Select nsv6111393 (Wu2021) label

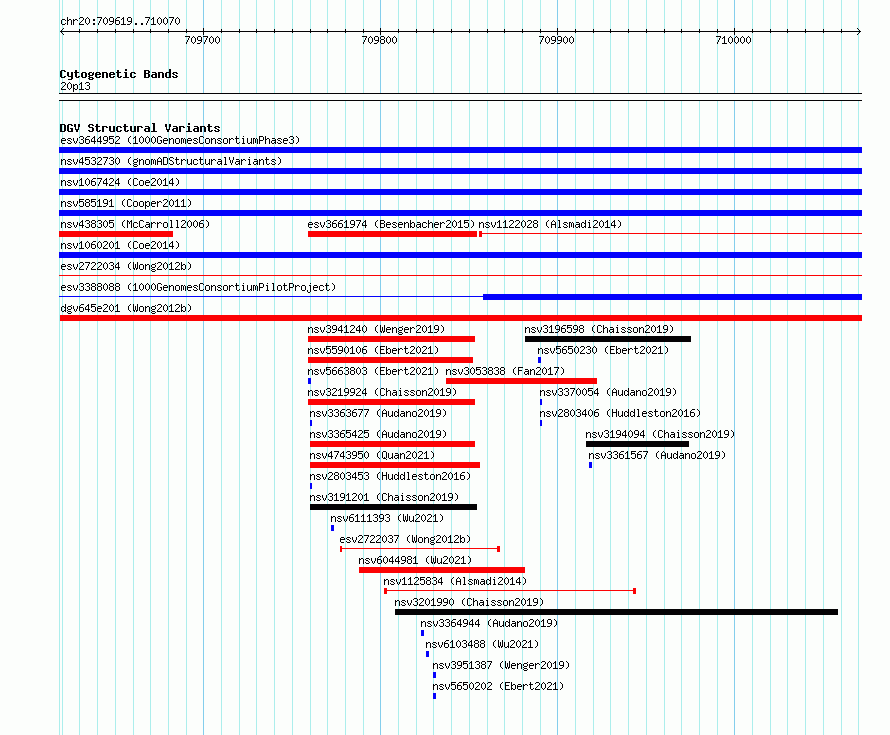tap(387, 518)
